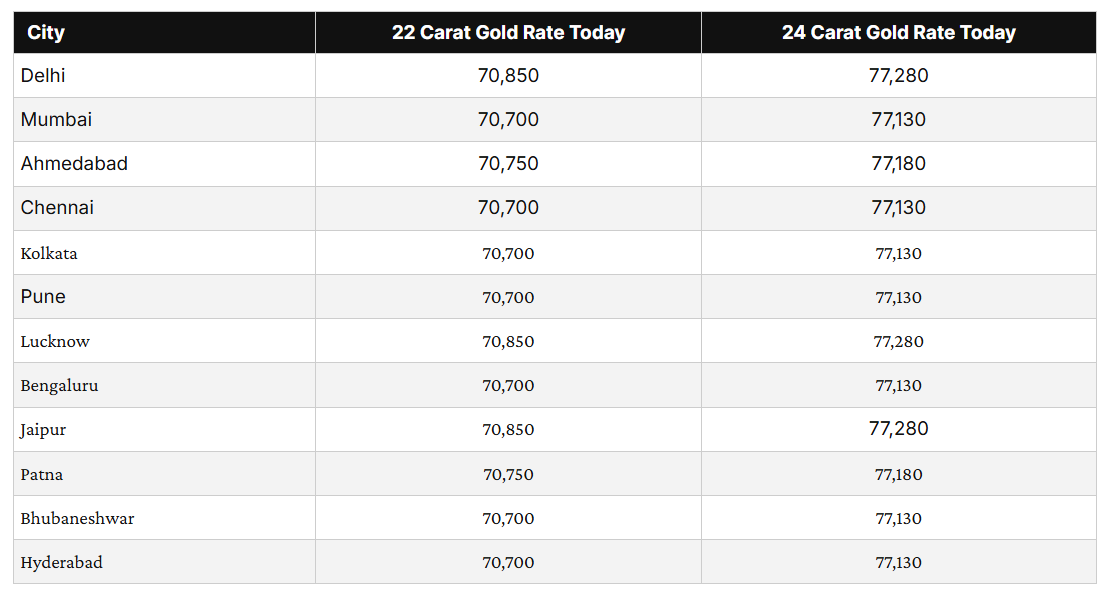Select the Jaipur city cell
The width and height of the screenshot is (1113, 593).
pyautogui.click(x=43, y=430)
